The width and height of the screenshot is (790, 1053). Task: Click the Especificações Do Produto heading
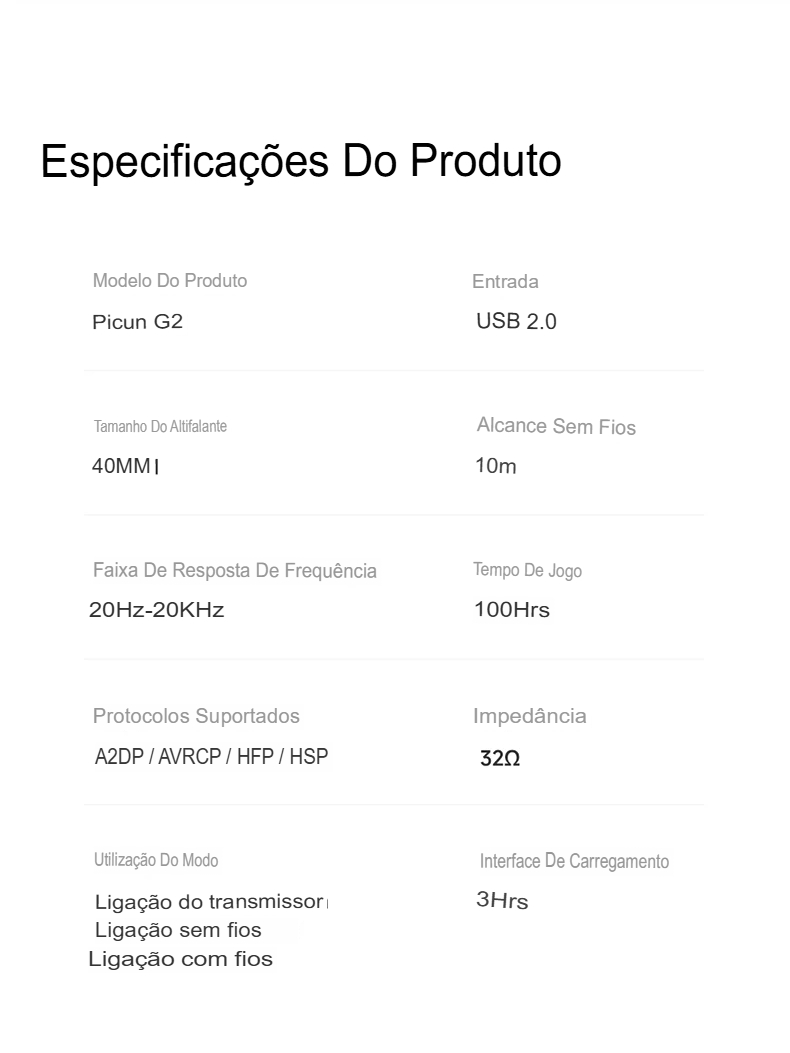301,162
